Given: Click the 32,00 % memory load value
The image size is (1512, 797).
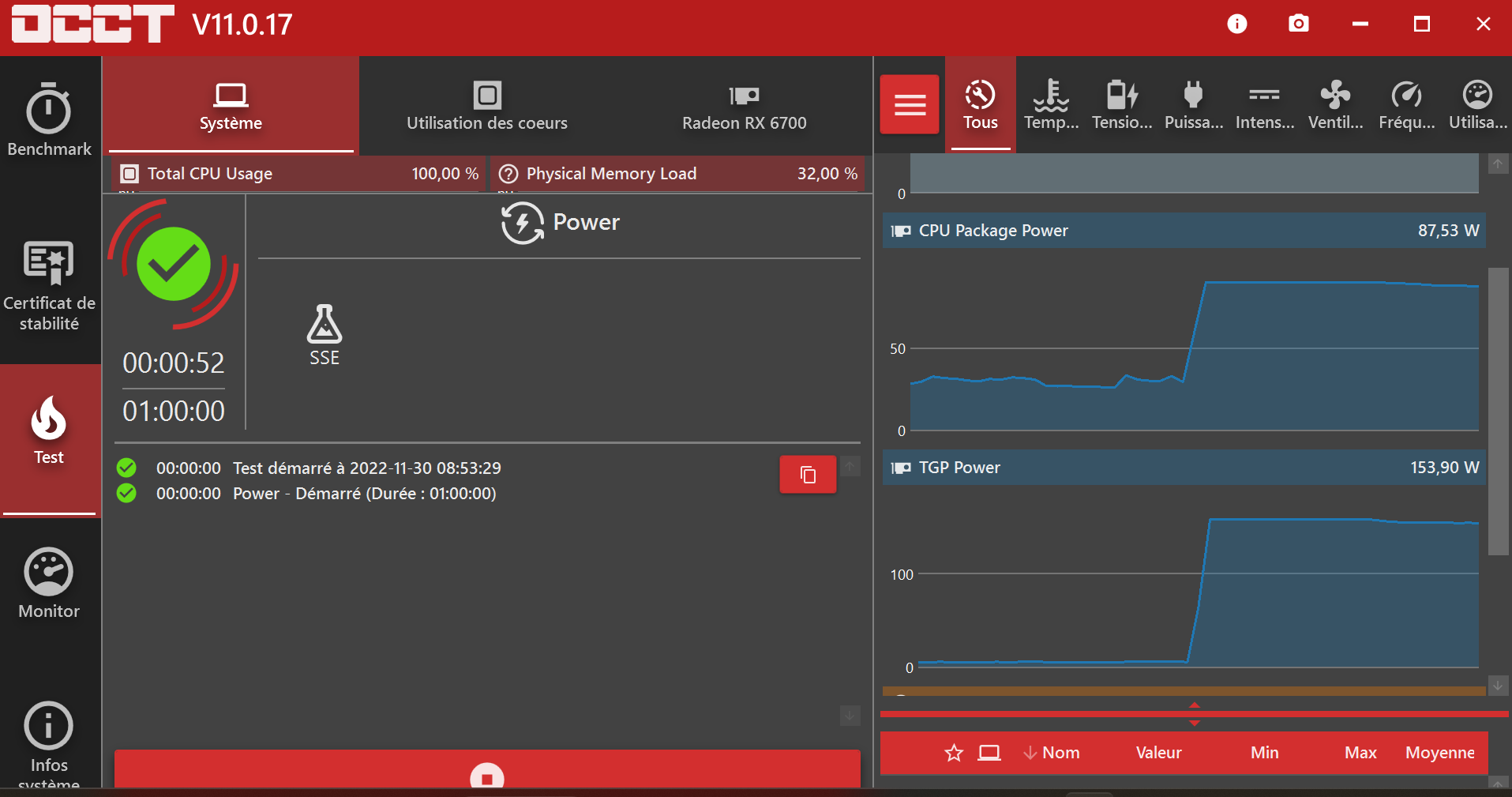Looking at the screenshot, I should pyautogui.click(x=827, y=174).
